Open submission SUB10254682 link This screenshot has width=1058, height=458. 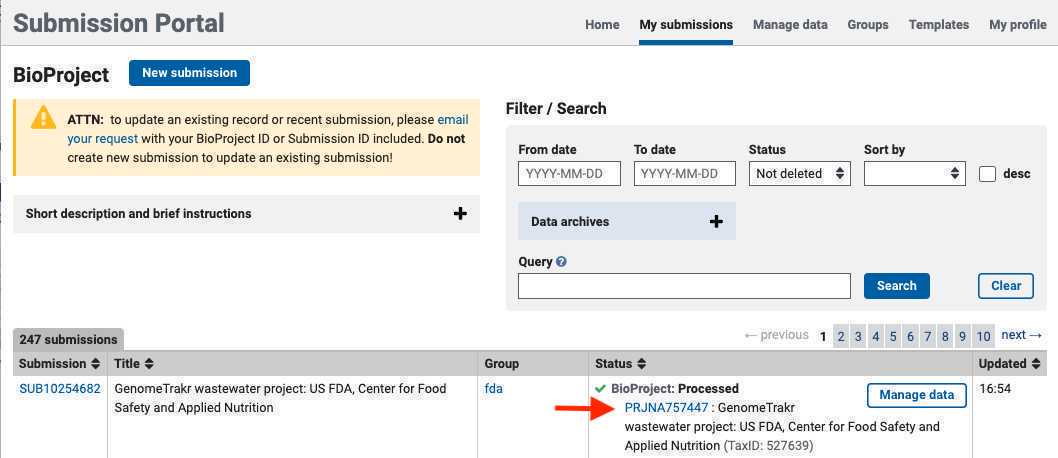coord(59,389)
